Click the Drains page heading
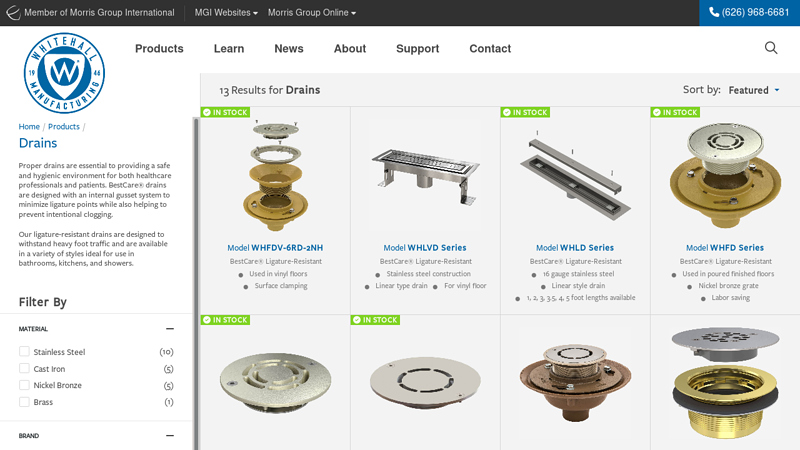The height and width of the screenshot is (450, 800). click(x=38, y=143)
